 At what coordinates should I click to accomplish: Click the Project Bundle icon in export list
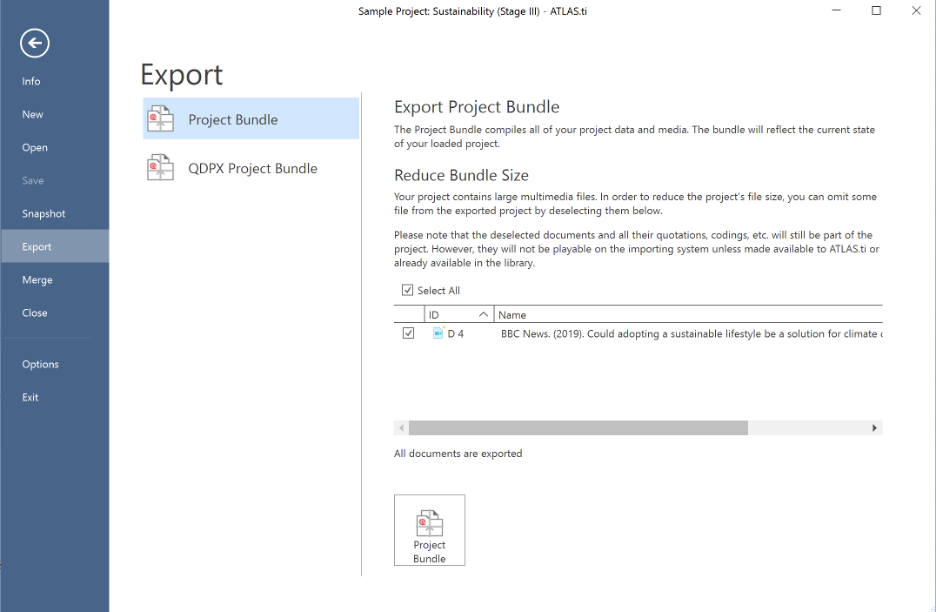pyautogui.click(x=160, y=119)
